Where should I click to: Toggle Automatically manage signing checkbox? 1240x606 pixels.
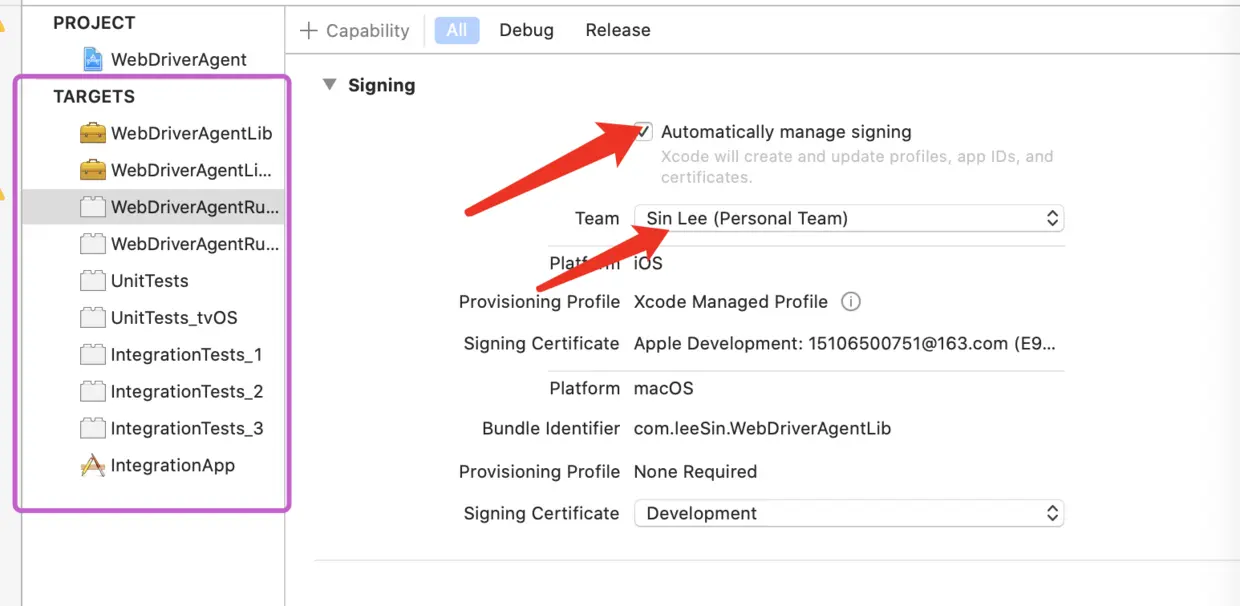pos(643,132)
